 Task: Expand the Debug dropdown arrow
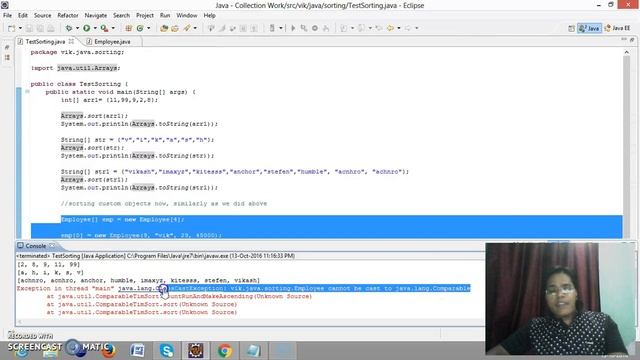77,28
